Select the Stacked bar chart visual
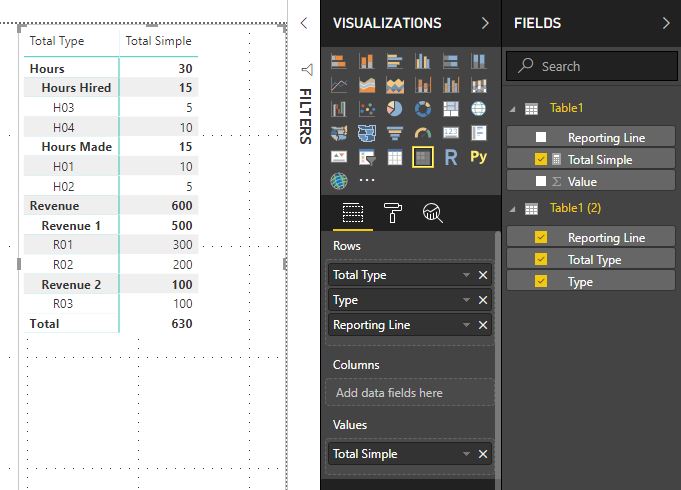The image size is (681, 490). pyautogui.click(x=339, y=61)
